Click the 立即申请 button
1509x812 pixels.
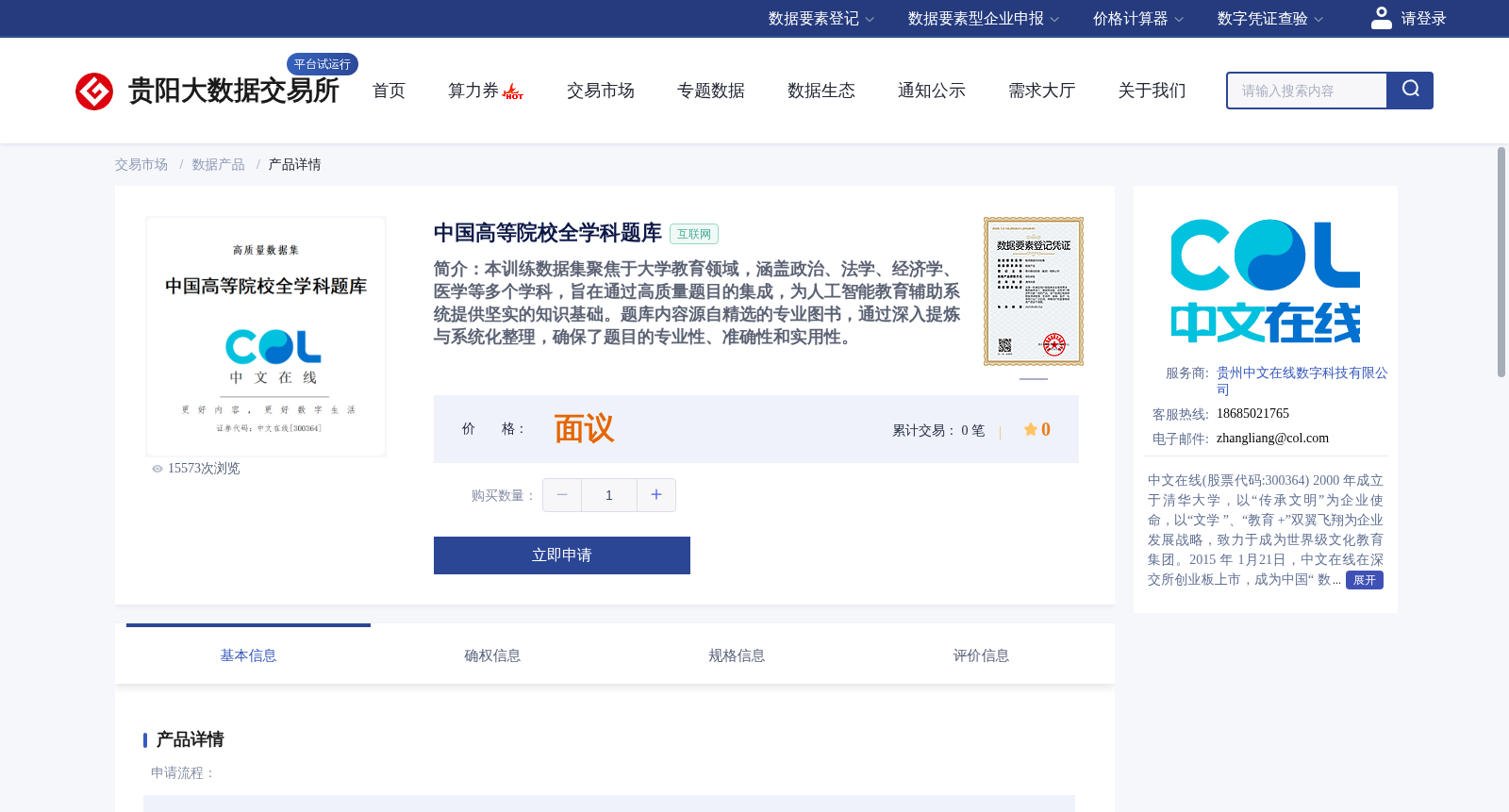click(x=562, y=555)
